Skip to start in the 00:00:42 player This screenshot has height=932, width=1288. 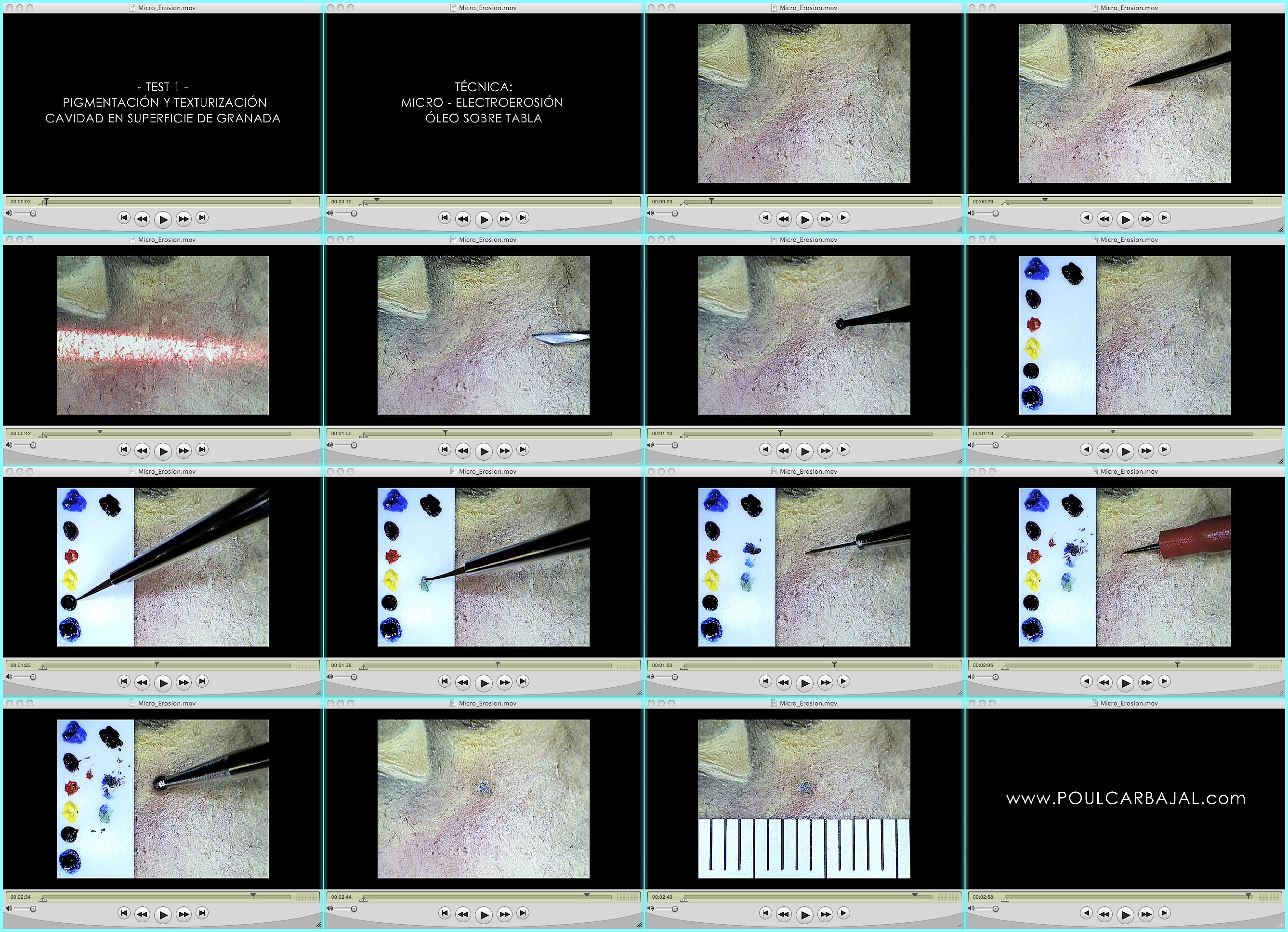tap(124, 450)
